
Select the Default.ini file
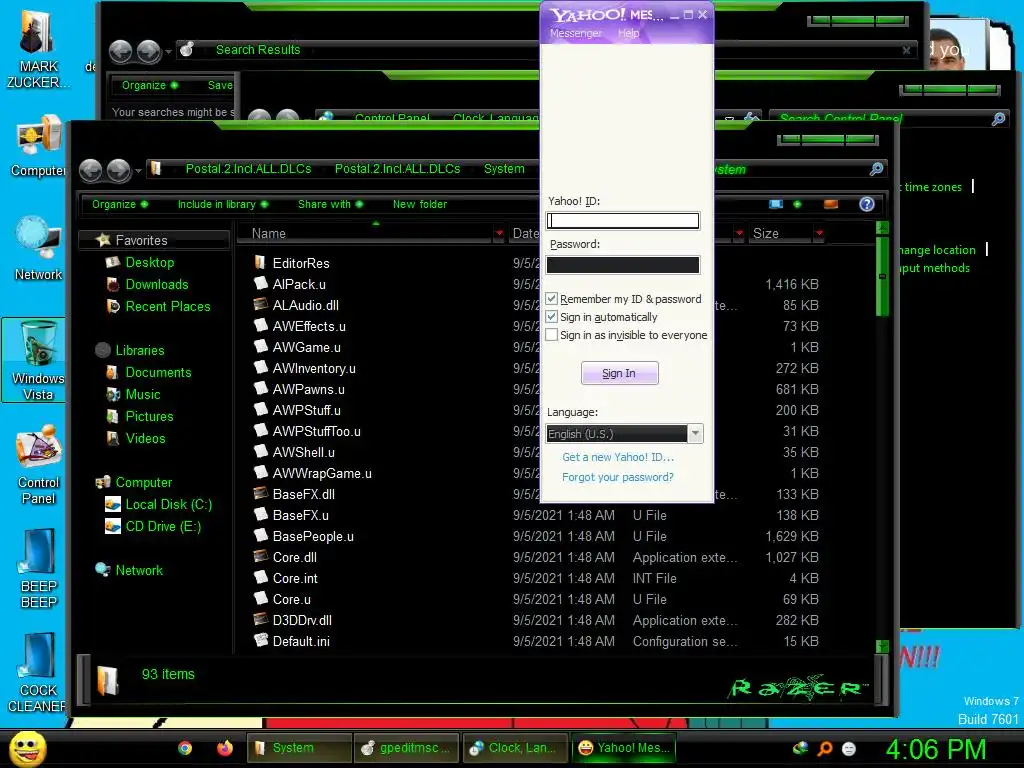[300, 641]
